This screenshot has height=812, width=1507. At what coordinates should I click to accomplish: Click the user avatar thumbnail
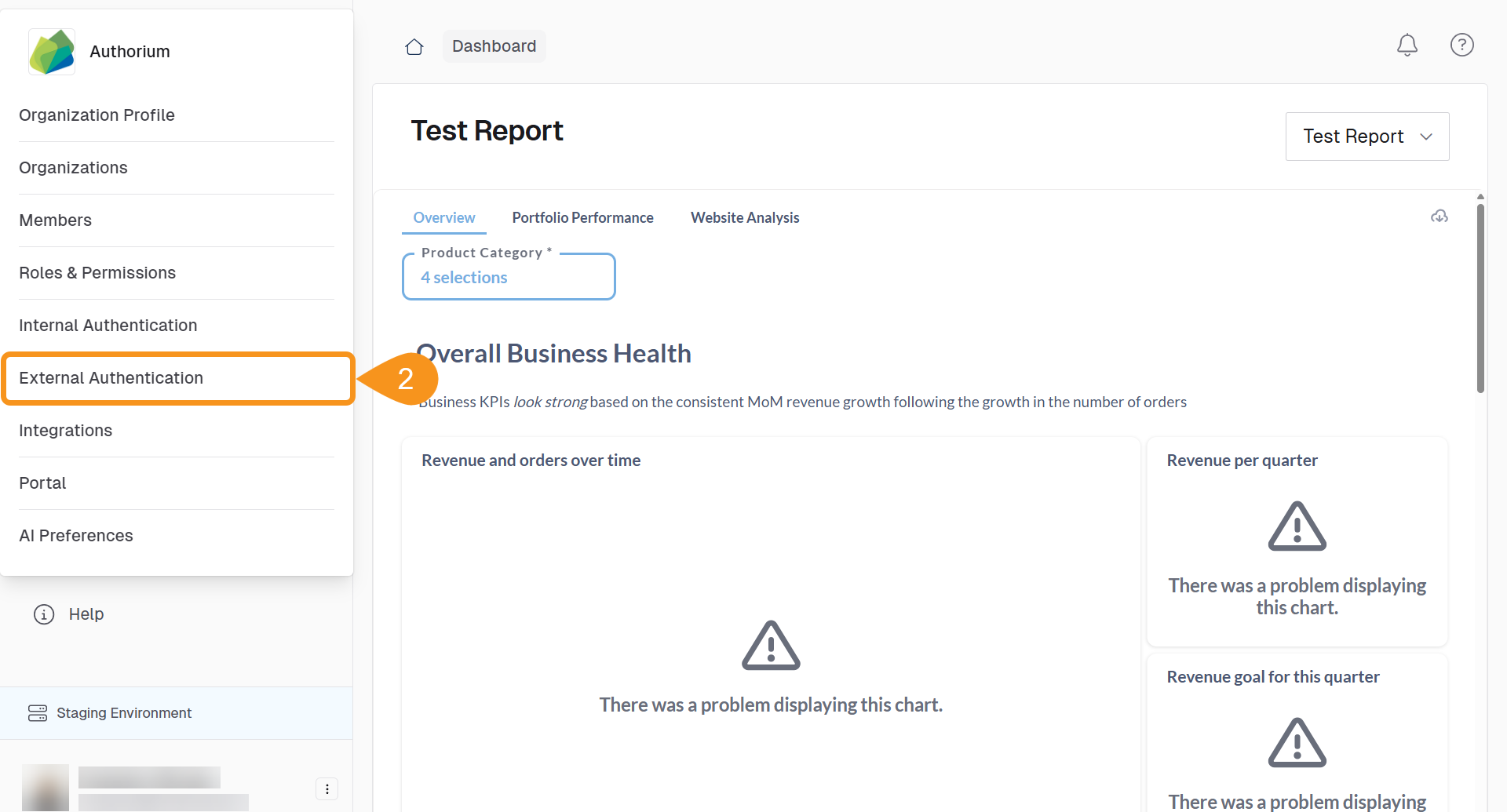[46, 788]
